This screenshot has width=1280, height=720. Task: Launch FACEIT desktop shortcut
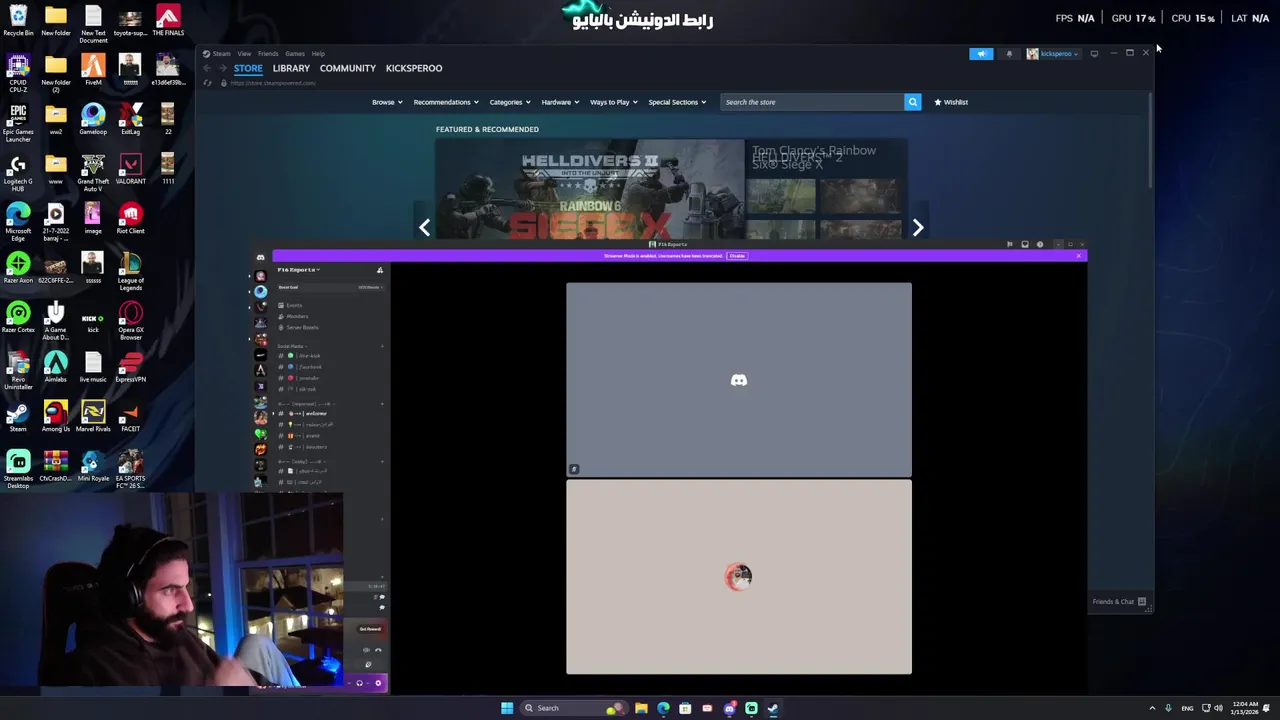coord(130,416)
